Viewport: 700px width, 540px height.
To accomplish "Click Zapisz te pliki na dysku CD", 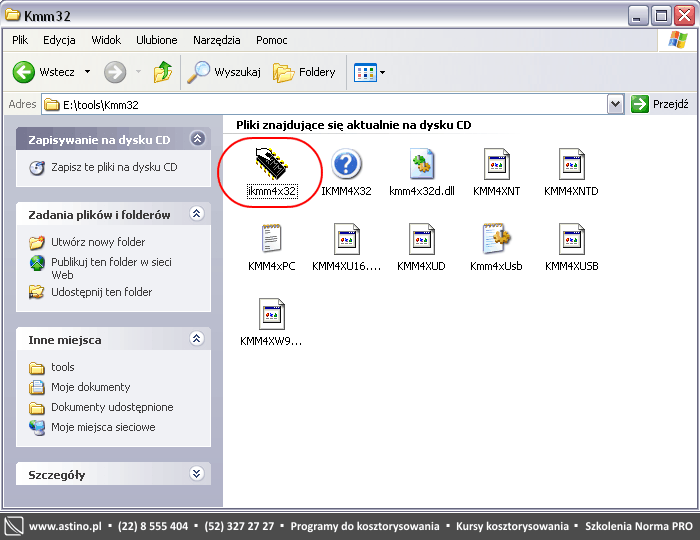I will click(x=114, y=167).
